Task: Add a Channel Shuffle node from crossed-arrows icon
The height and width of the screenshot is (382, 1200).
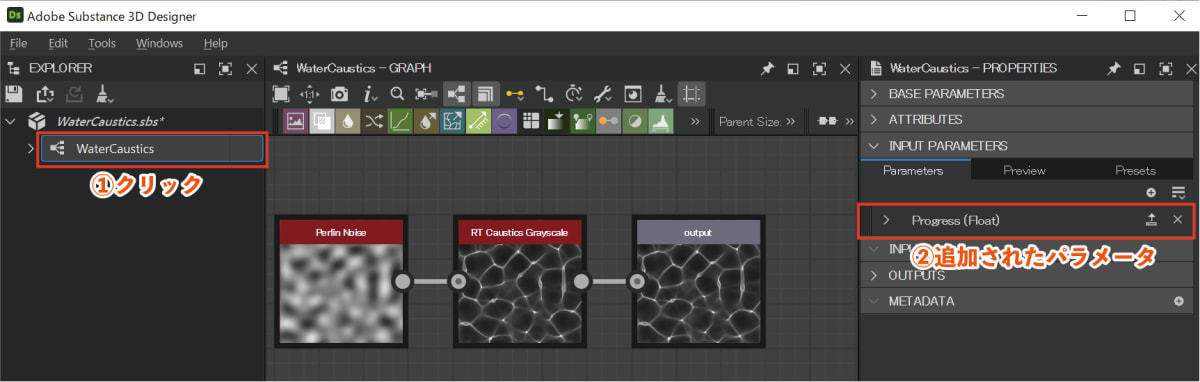Action: point(373,122)
